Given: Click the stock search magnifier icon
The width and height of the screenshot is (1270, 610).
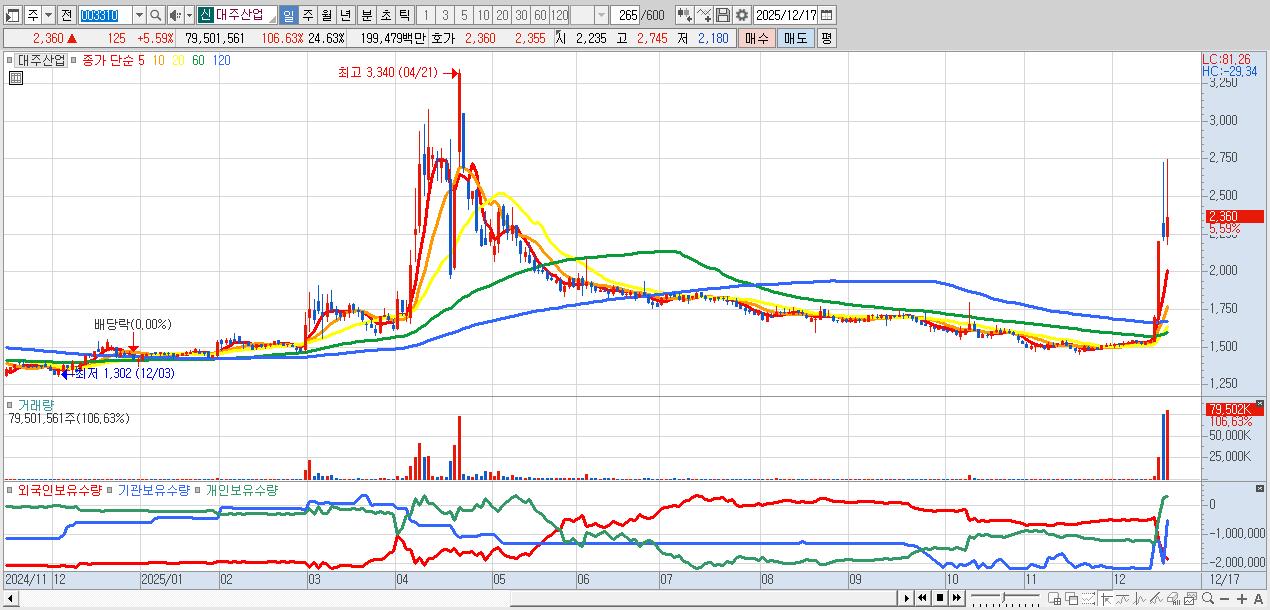Looking at the screenshot, I should [156, 15].
